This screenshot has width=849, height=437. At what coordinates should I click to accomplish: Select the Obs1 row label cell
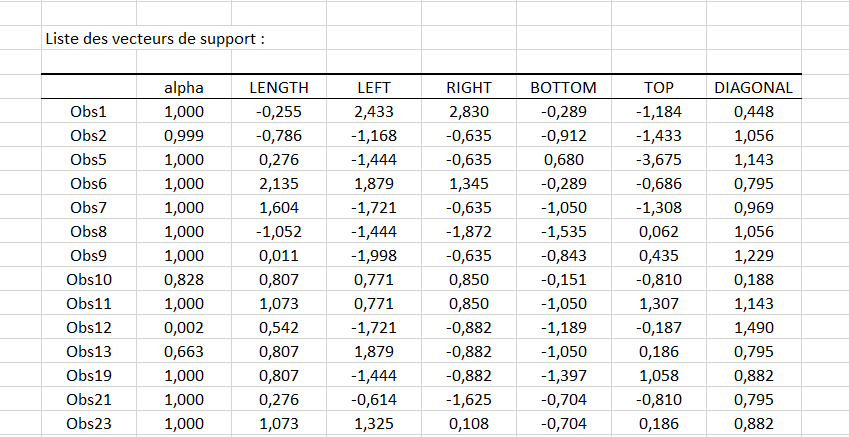(89, 112)
